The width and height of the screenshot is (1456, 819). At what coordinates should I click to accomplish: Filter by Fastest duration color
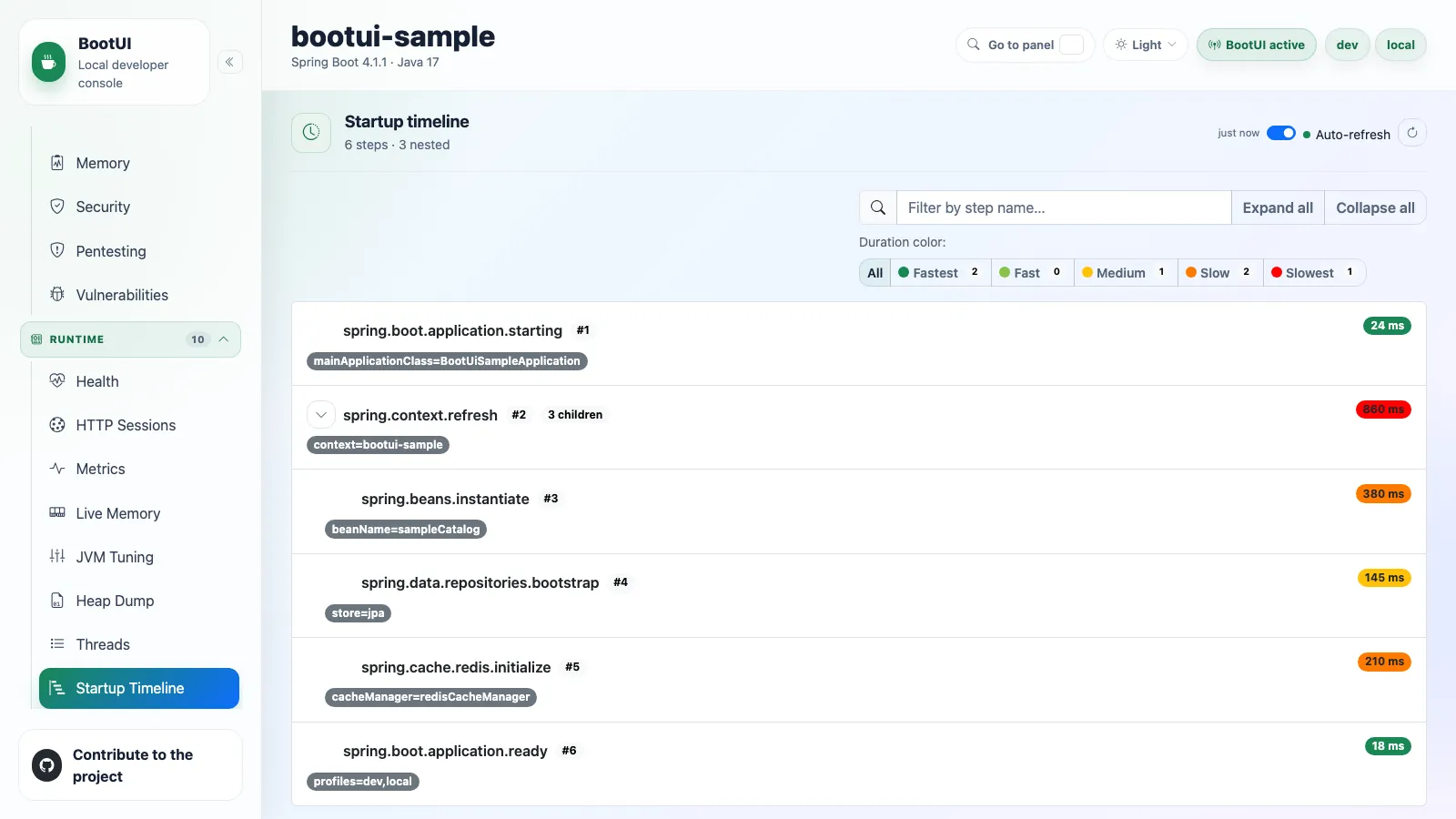coord(940,273)
